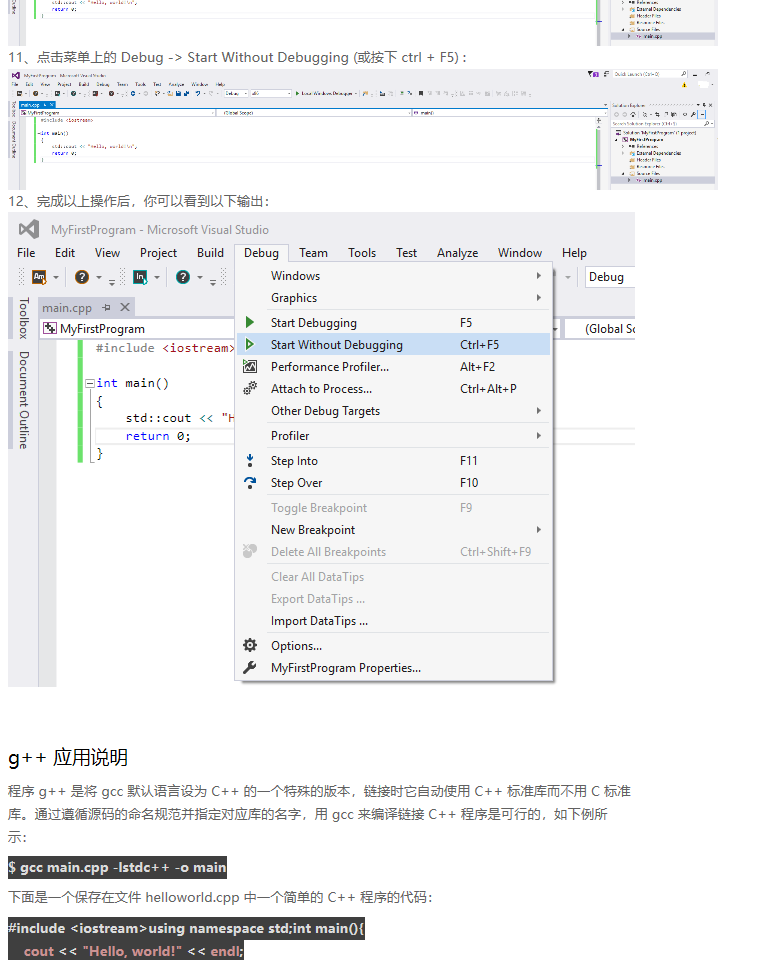
Task: Click the Options gear icon
Action: coord(250,645)
